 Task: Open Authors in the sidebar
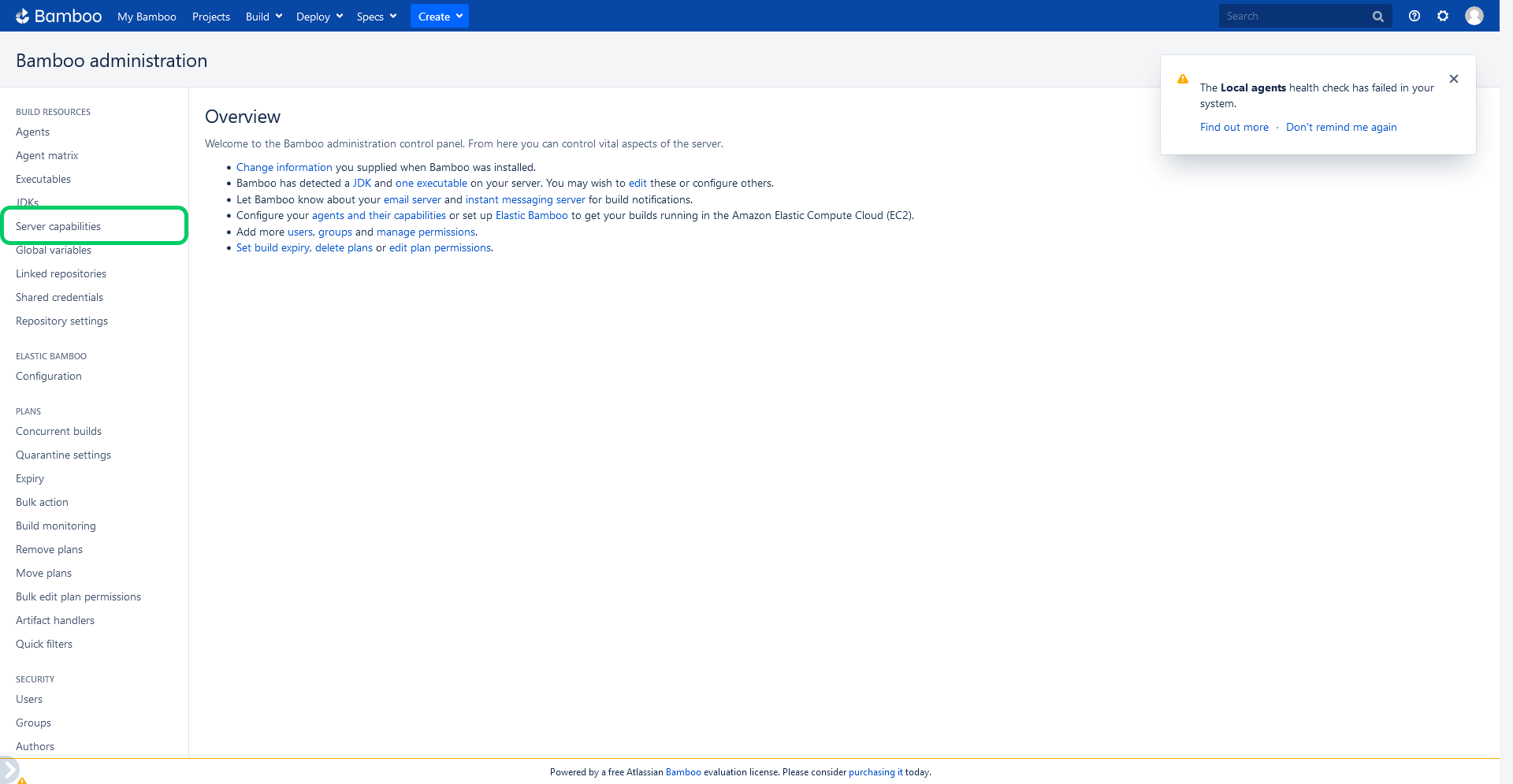35,746
